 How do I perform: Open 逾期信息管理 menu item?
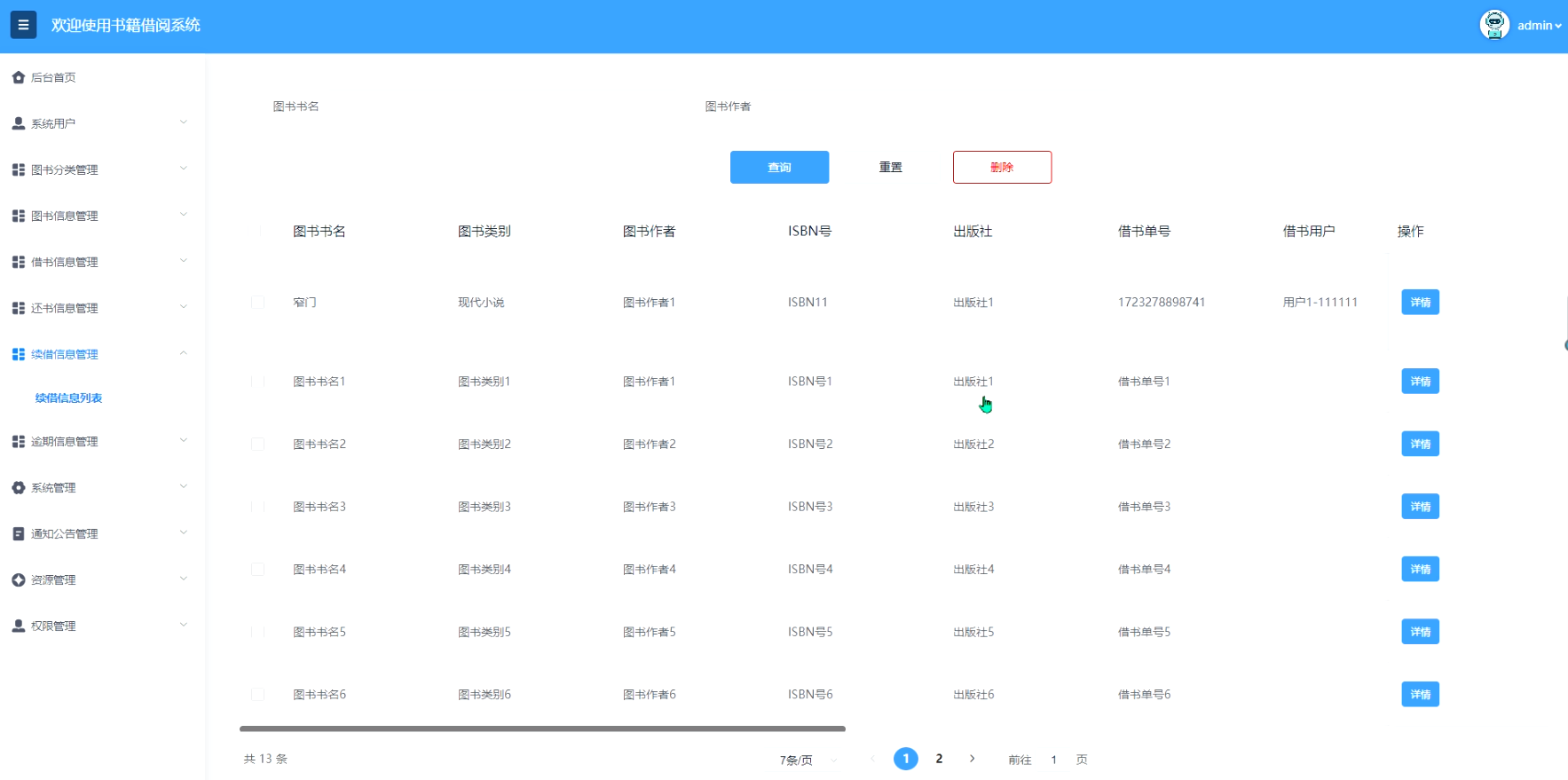coord(103,441)
